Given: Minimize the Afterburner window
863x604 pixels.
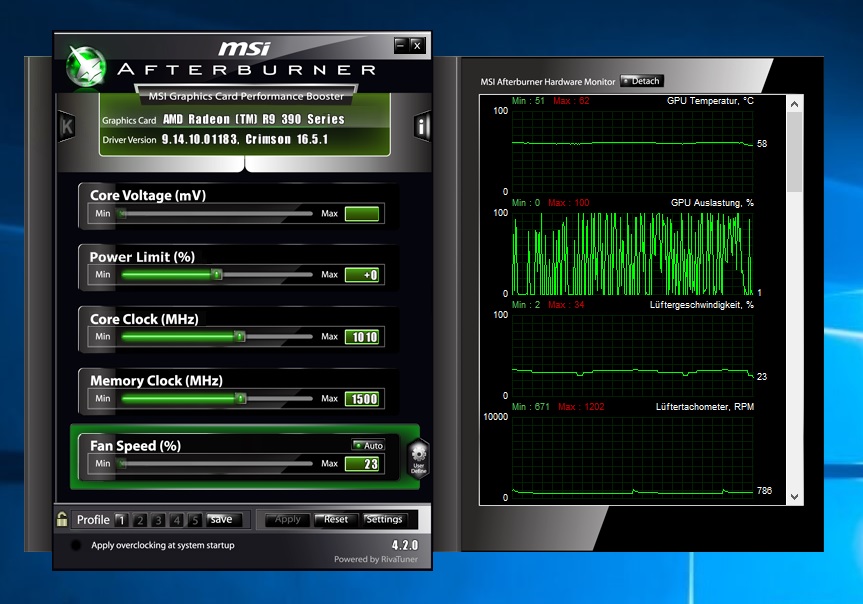Looking at the screenshot, I should pos(401,45).
